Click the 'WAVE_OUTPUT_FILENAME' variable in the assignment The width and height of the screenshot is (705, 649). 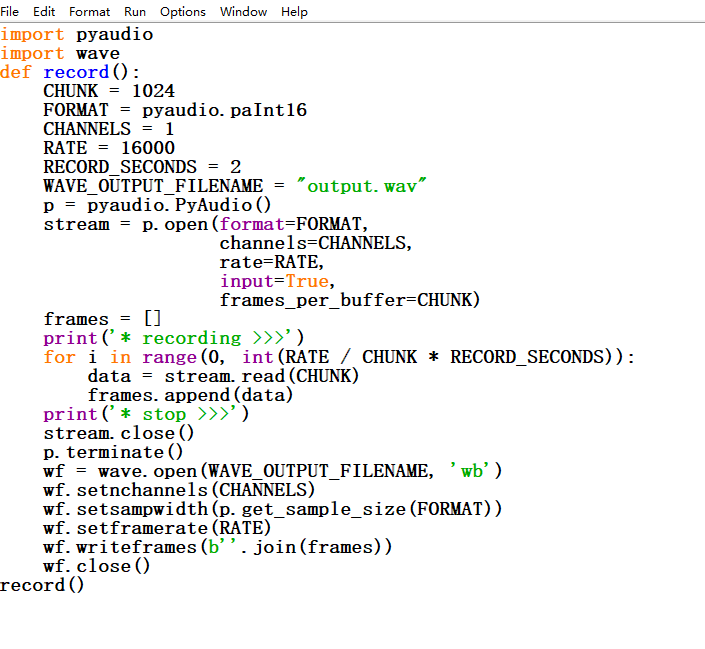[x=153, y=186]
